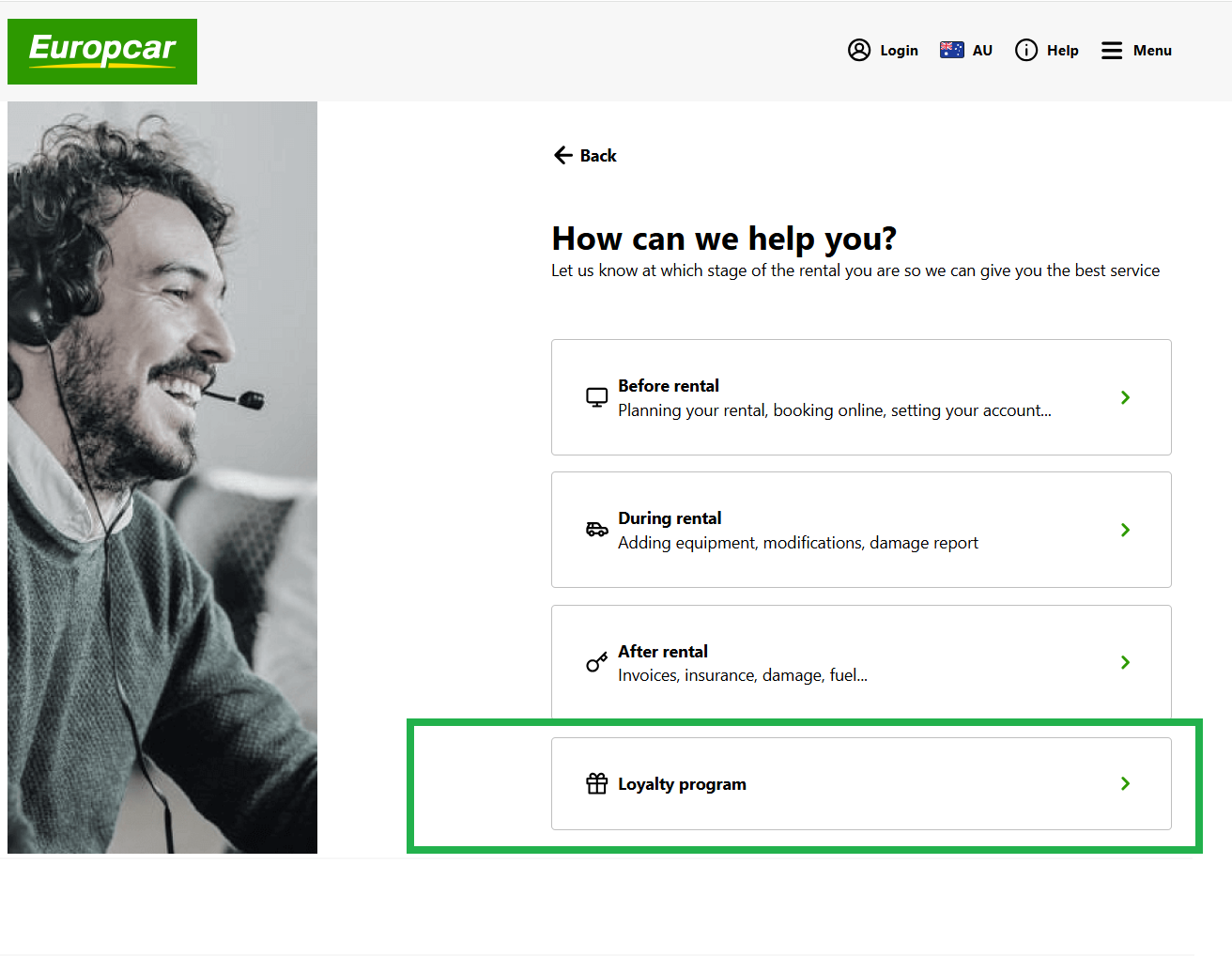The width and height of the screenshot is (1232, 957).
Task: Click the 'How can we help you?' heading
Action: click(x=724, y=239)
